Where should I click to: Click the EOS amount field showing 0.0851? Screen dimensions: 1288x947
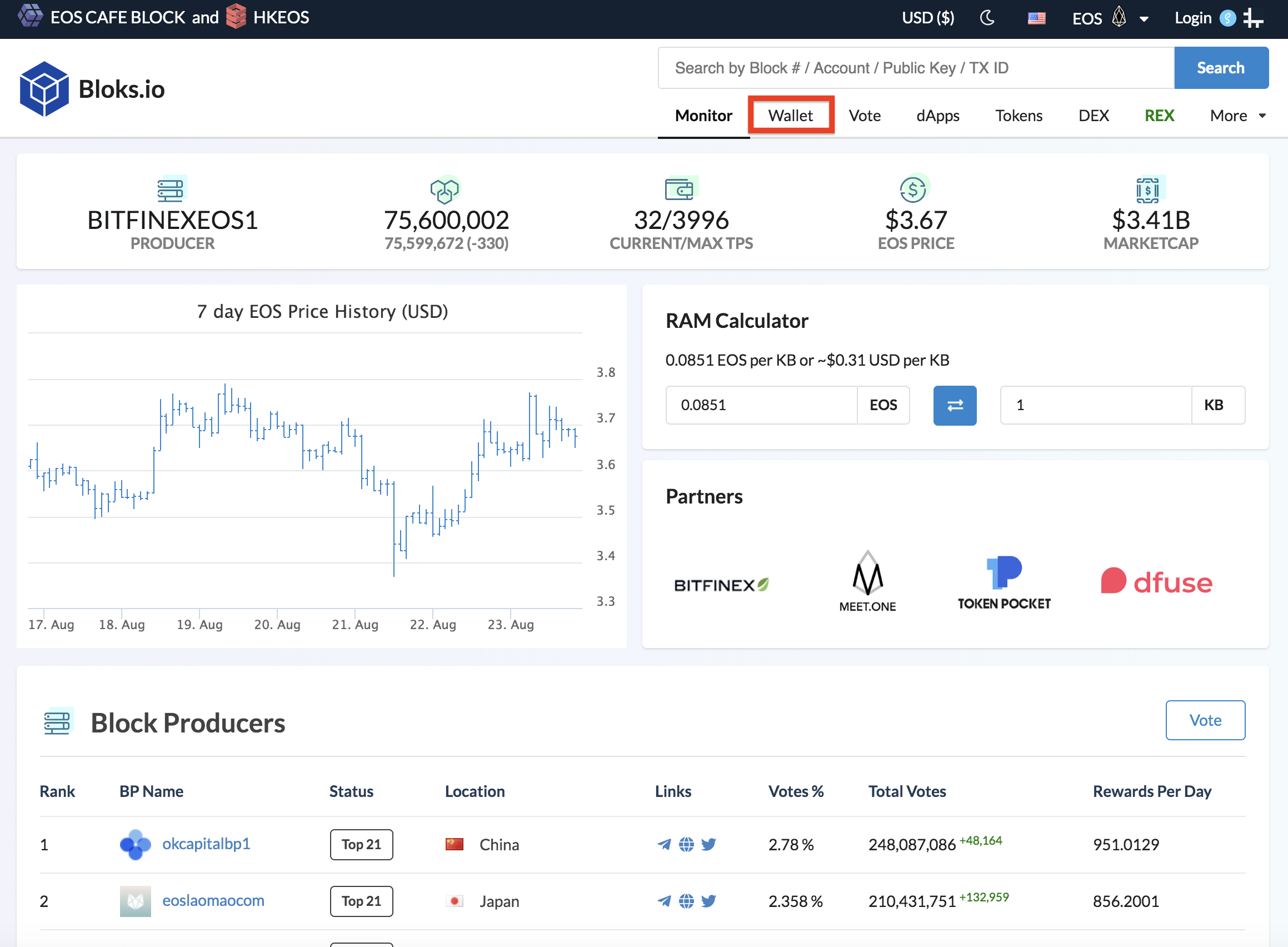[x=761, y=405]
